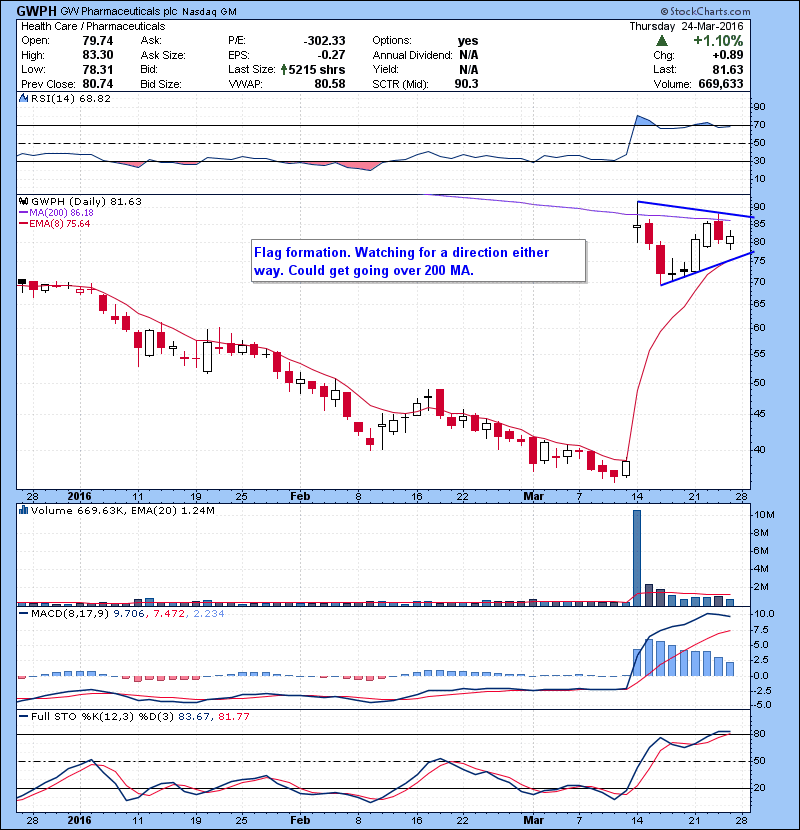Click the RSI(14) 68.82 label
The height and width of the screenshot is (830, 800).
click(x=71, y=98)
